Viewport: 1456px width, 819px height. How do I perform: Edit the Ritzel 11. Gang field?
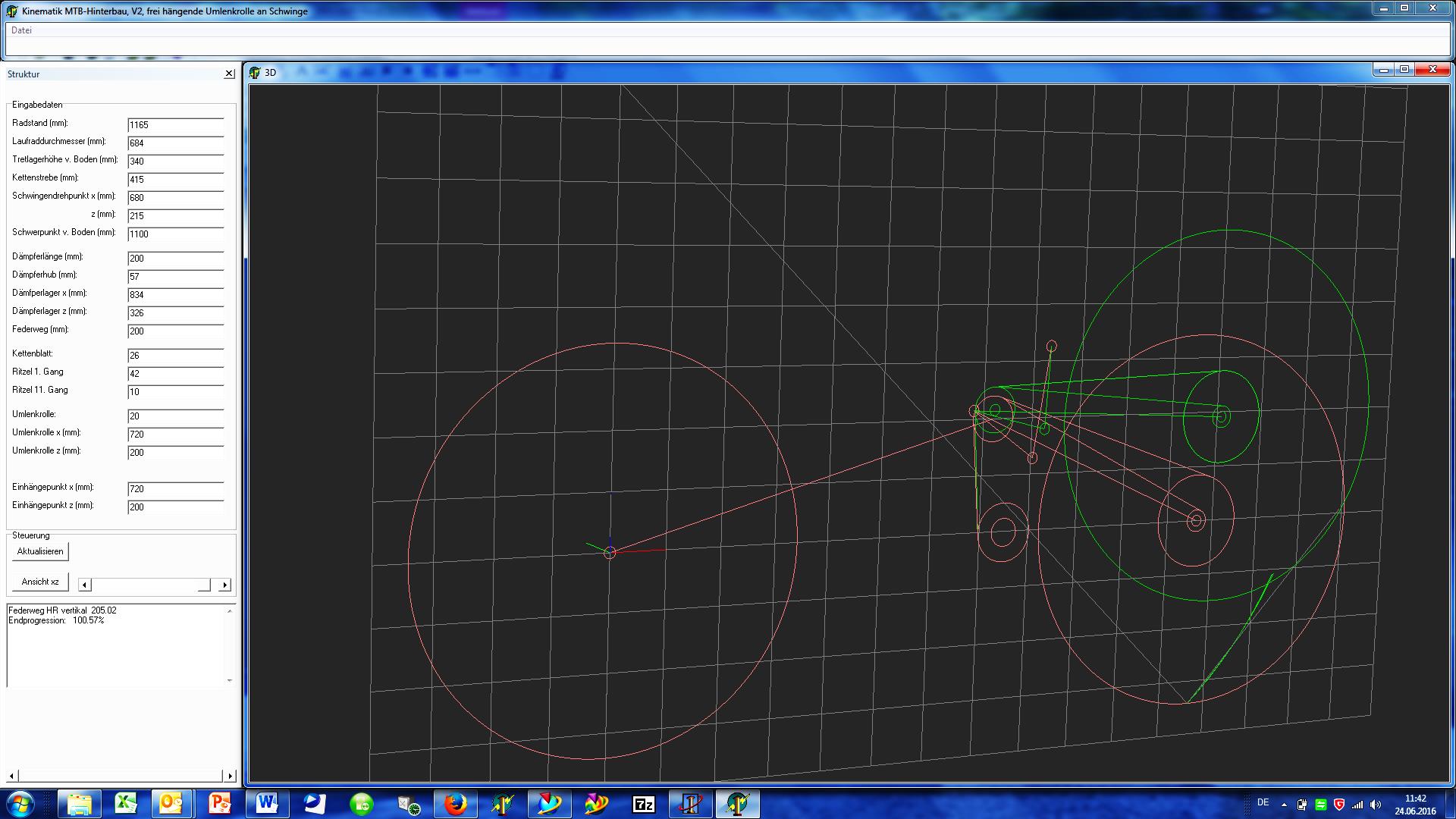tap(176, 392)
